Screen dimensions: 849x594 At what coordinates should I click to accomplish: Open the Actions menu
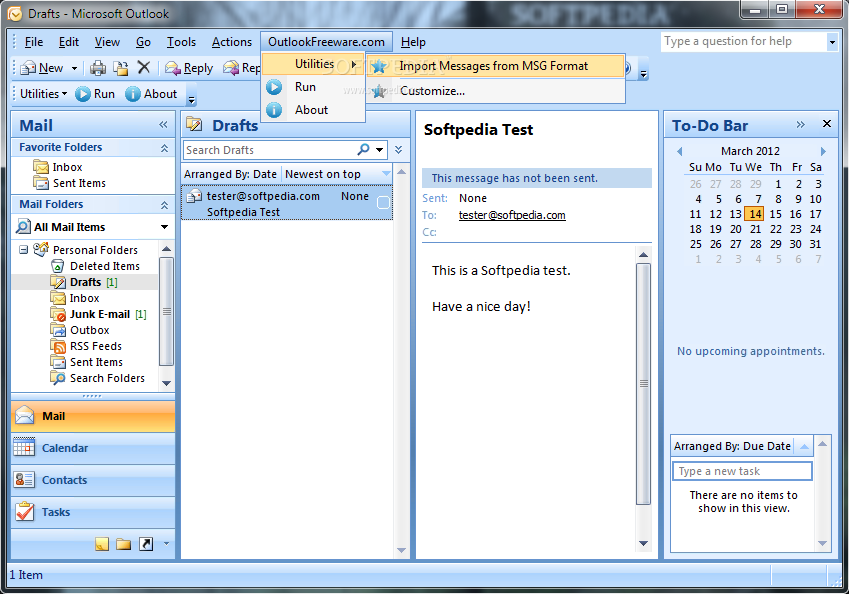(x=232, y=42)
